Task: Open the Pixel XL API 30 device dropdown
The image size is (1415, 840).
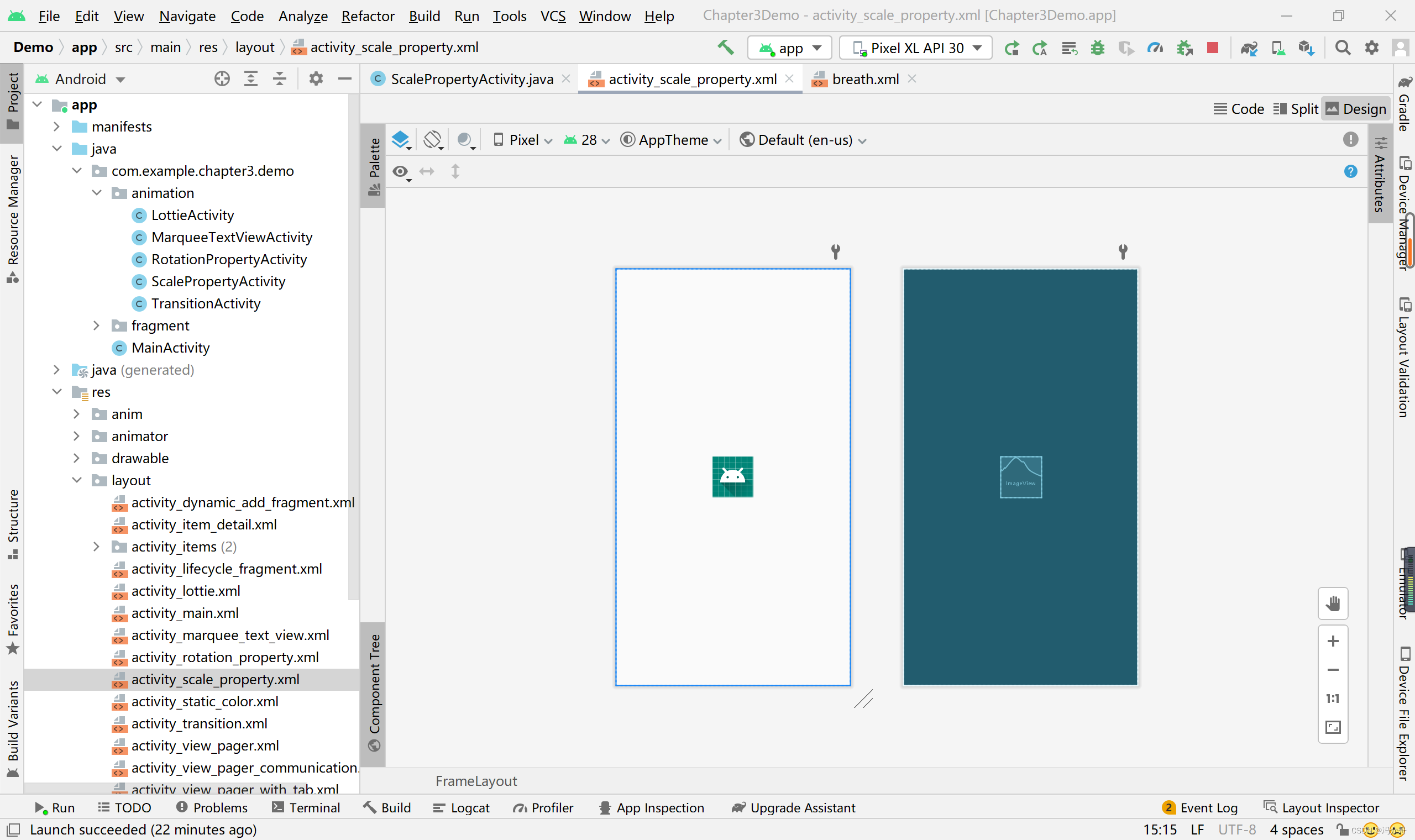Action: [x=916, y=48]
